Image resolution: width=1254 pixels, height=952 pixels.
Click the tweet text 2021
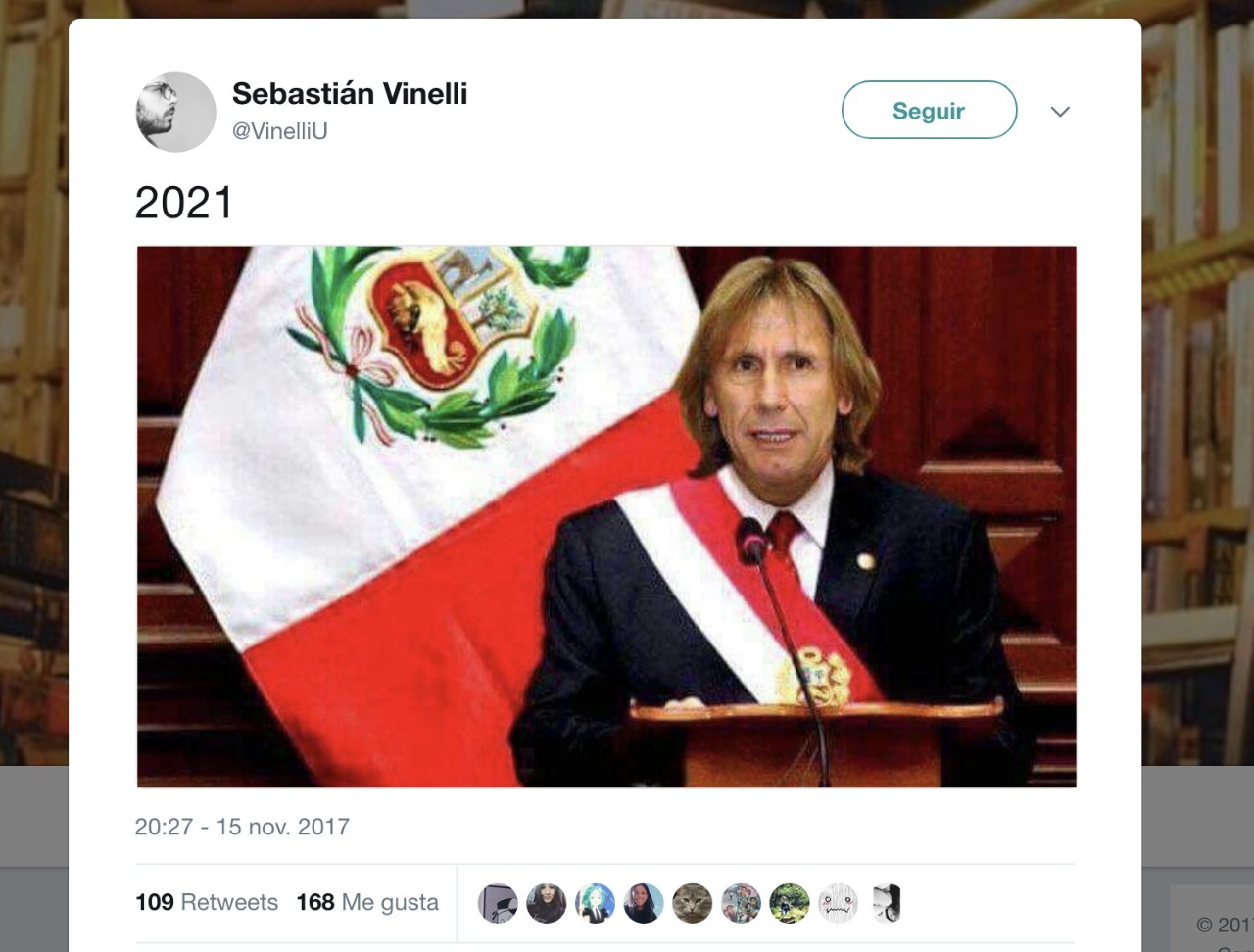pyautogui.click(x=183, y=203)
